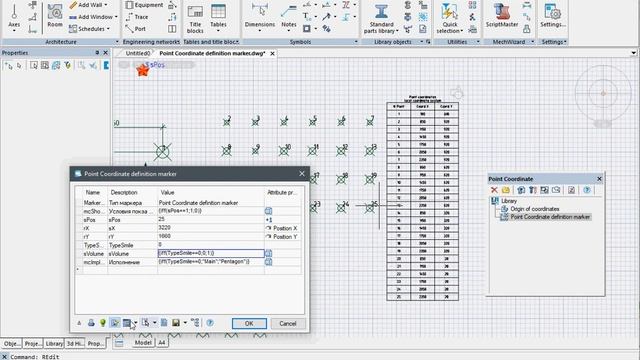This screenshot has height=360, width=640.
Task: Pin the Properties panel
Action: 97,52
